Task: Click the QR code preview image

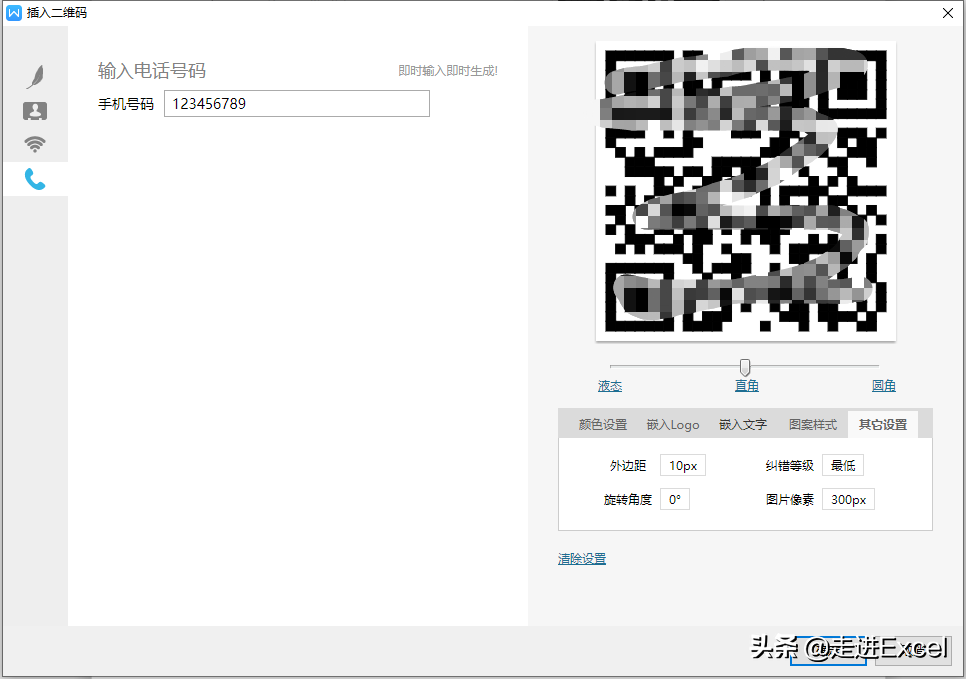Action: click(745, 191)
